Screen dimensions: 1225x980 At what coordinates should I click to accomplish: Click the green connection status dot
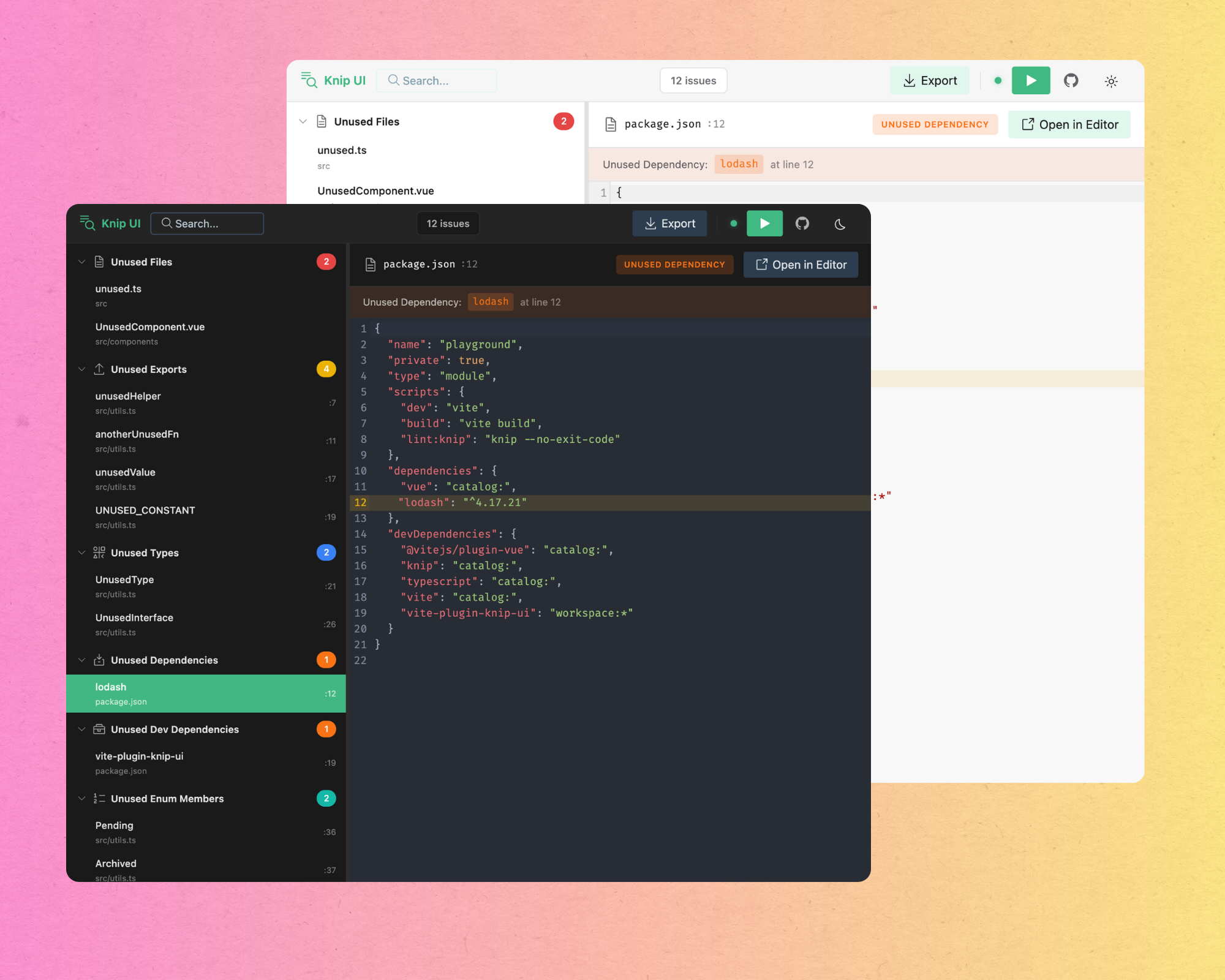coord(733,223)
